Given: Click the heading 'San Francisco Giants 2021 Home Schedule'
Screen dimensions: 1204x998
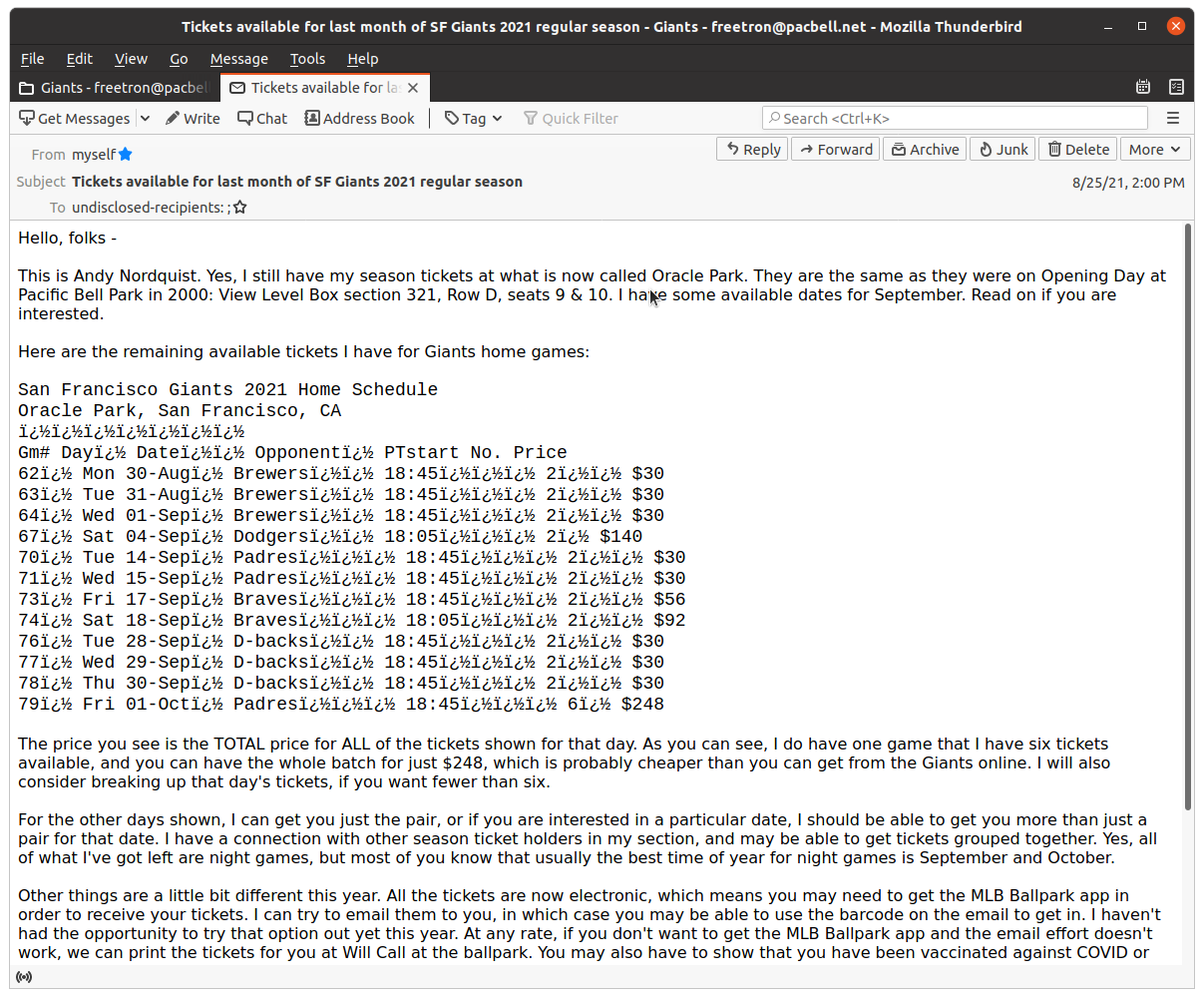Looking at the screenshot, I should pyautogui.click(x=227, y=389).
